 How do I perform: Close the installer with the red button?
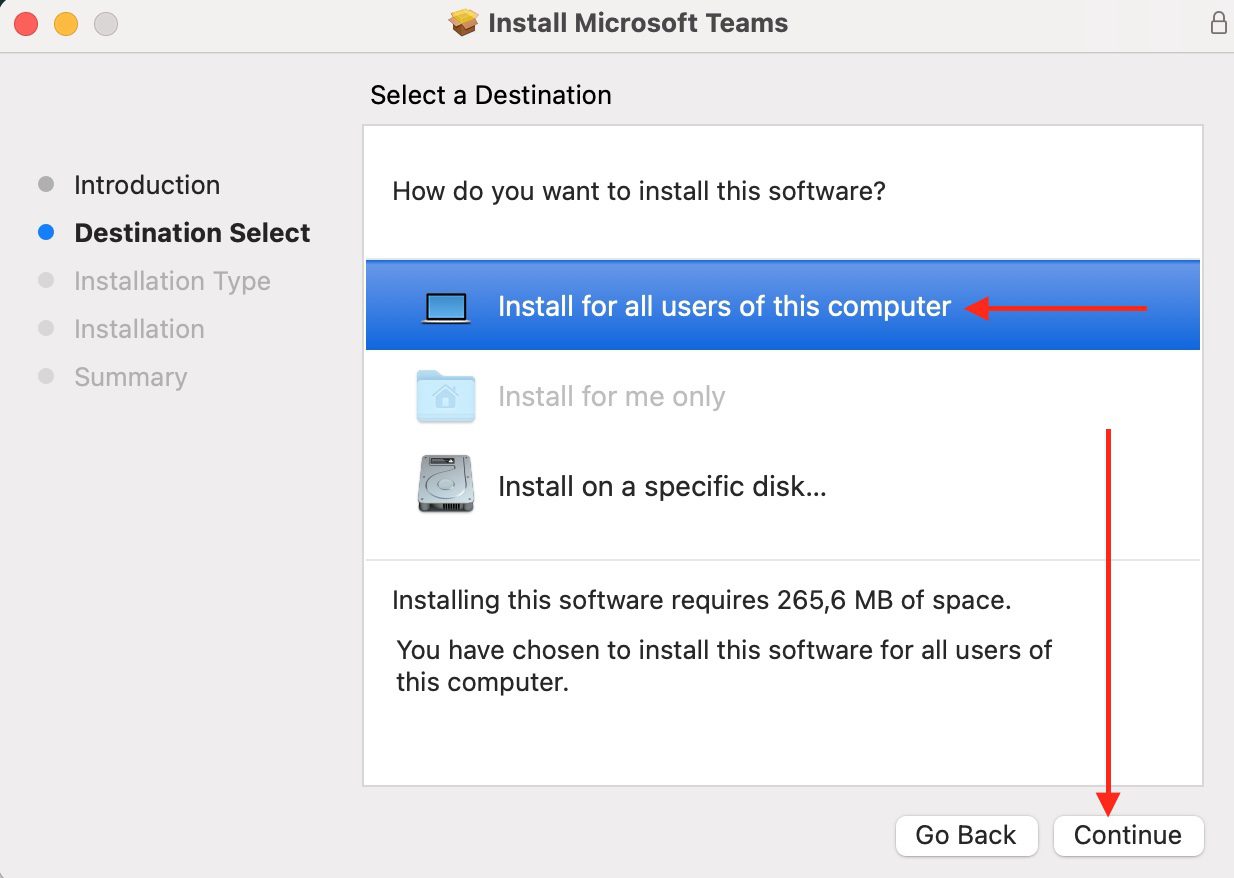pyautogui.click(x=26, y=24)
